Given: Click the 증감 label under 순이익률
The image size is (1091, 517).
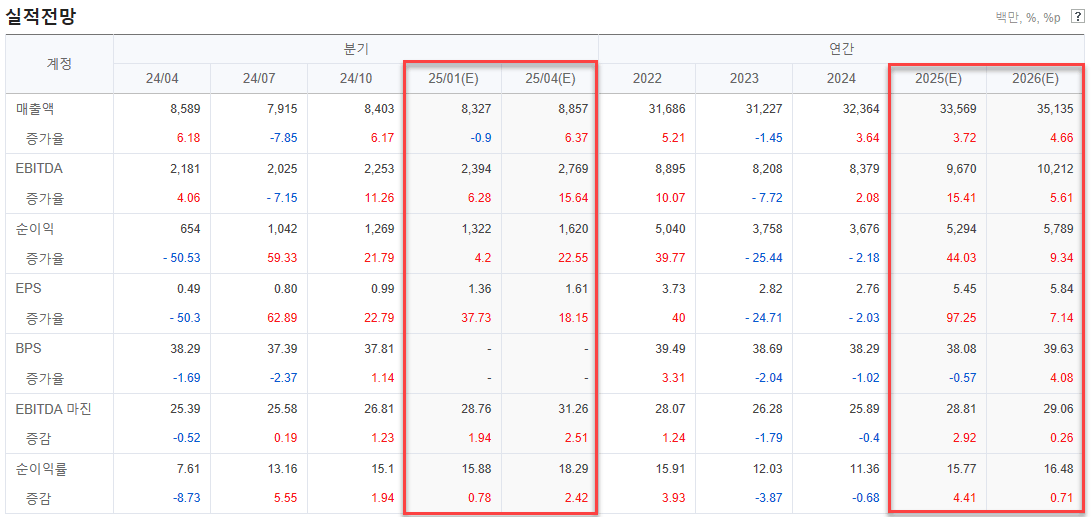Looking at the screenshot, I should pyautogui.click(x=38, y=498).
